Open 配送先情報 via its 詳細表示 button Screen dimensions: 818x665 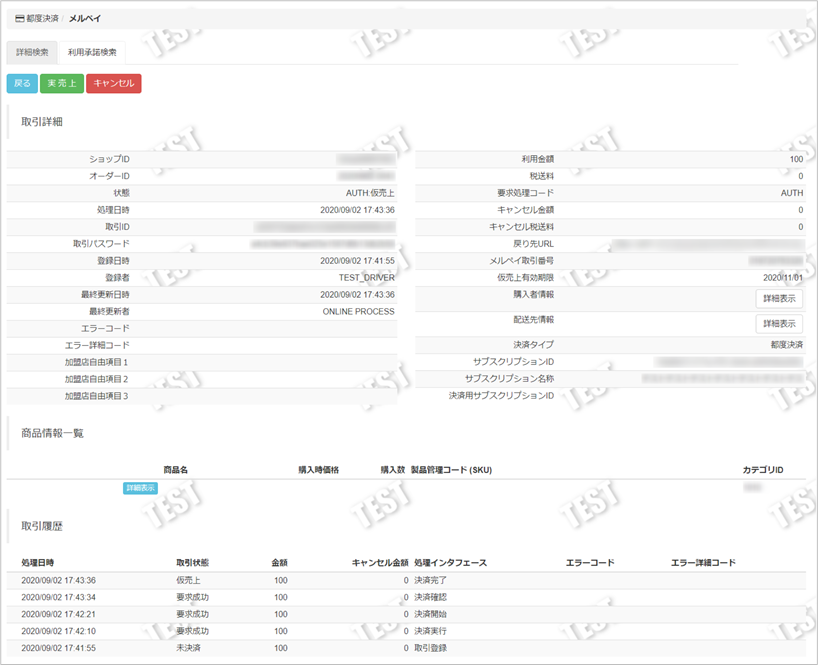pos(778,324)
